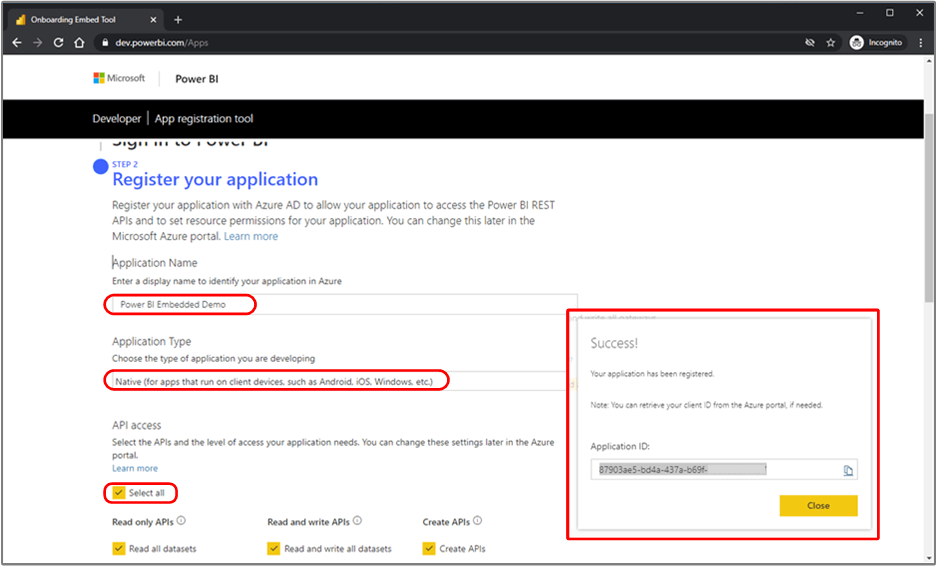937x566 pixels.
Task: Click the Close button in Success dialog
Action: [818, 506]
